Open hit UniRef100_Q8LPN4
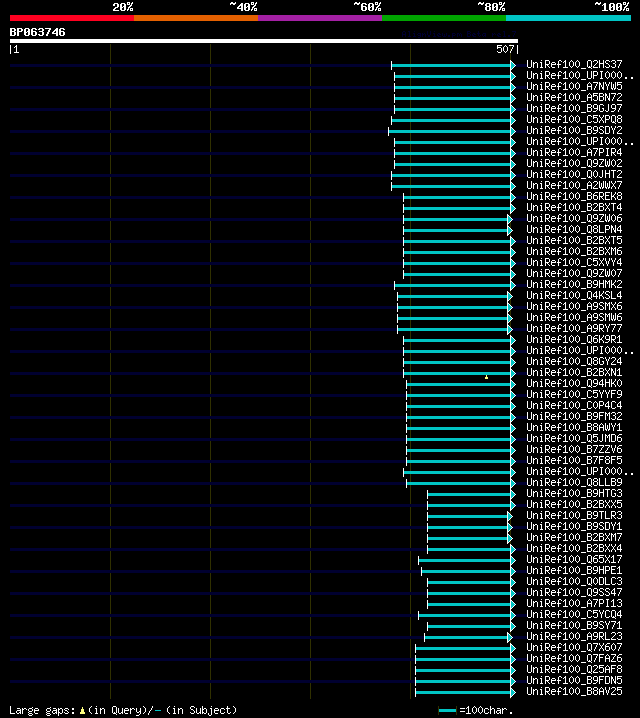The height and width of the screenshot is (718, 640). click(574, 229)
